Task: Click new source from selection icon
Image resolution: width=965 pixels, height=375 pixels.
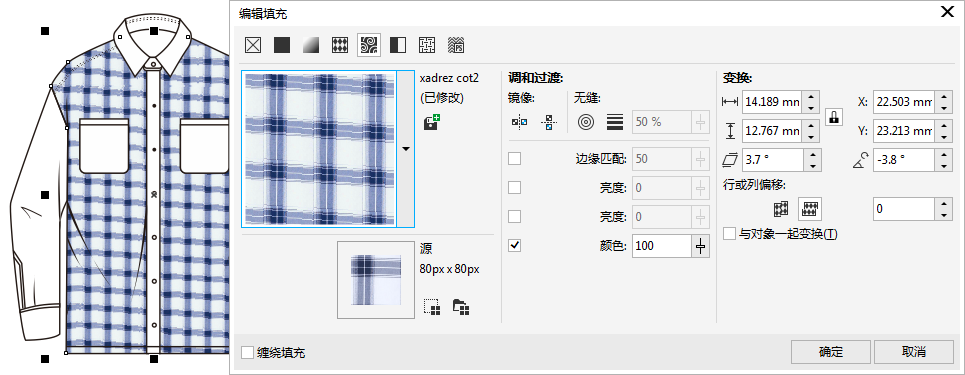Action: pyautogui.click(x=432, y=306)
